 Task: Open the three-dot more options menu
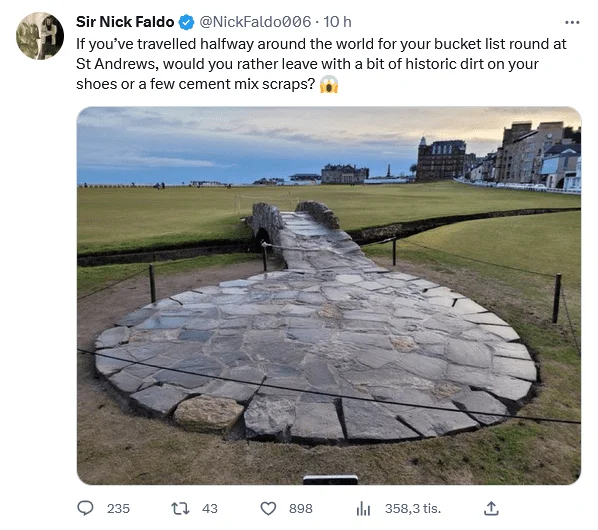[572, 22]
